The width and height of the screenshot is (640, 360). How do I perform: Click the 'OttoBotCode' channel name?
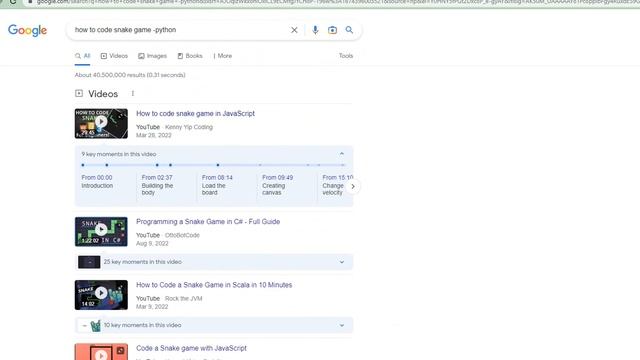182,235
